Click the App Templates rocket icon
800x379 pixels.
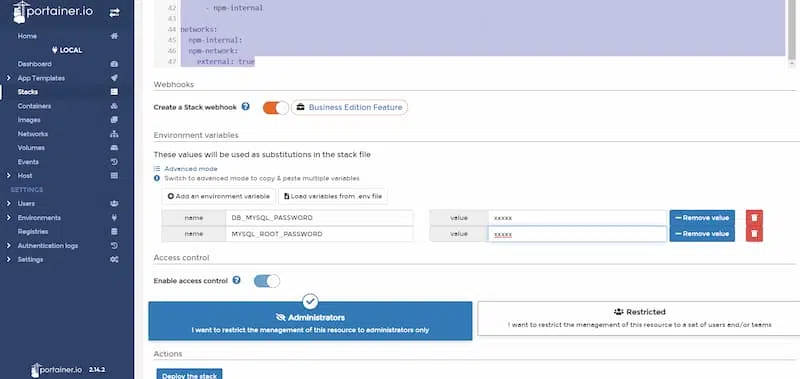pos(114,78)
